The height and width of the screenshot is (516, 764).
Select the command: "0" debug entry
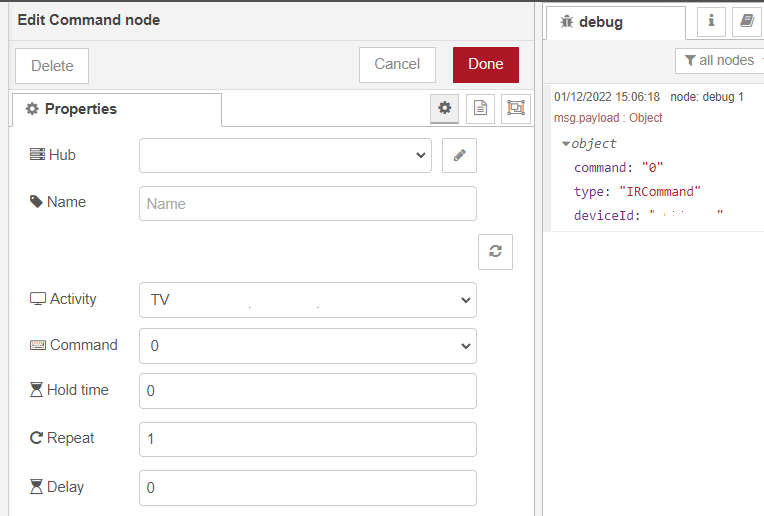tap(618, 168)
